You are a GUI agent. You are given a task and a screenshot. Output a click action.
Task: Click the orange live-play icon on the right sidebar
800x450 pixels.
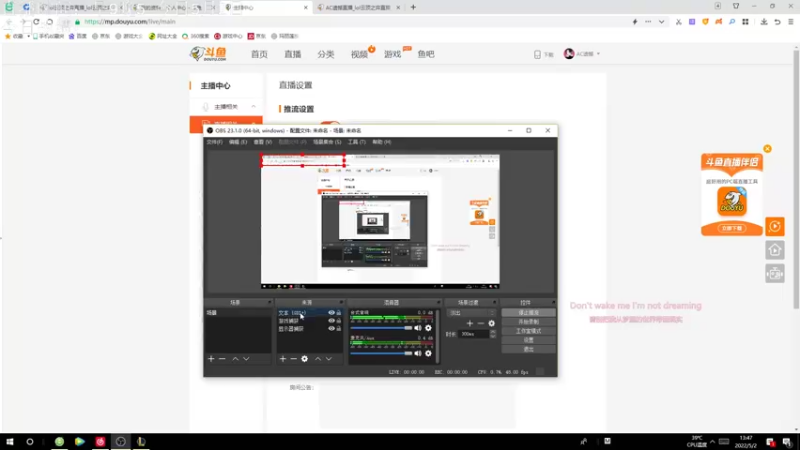click(x=774, y=226)
